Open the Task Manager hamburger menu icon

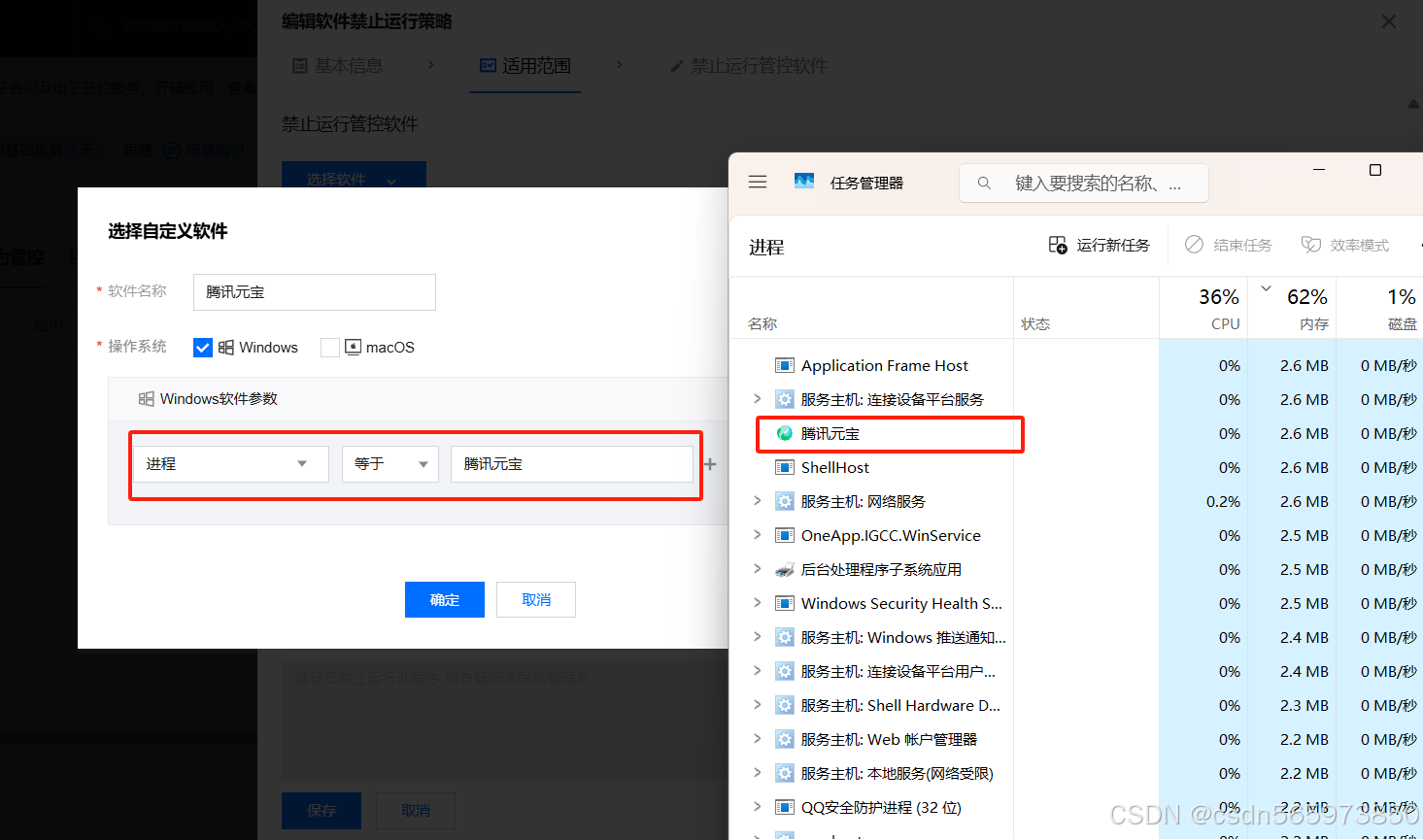click(758, 182)
